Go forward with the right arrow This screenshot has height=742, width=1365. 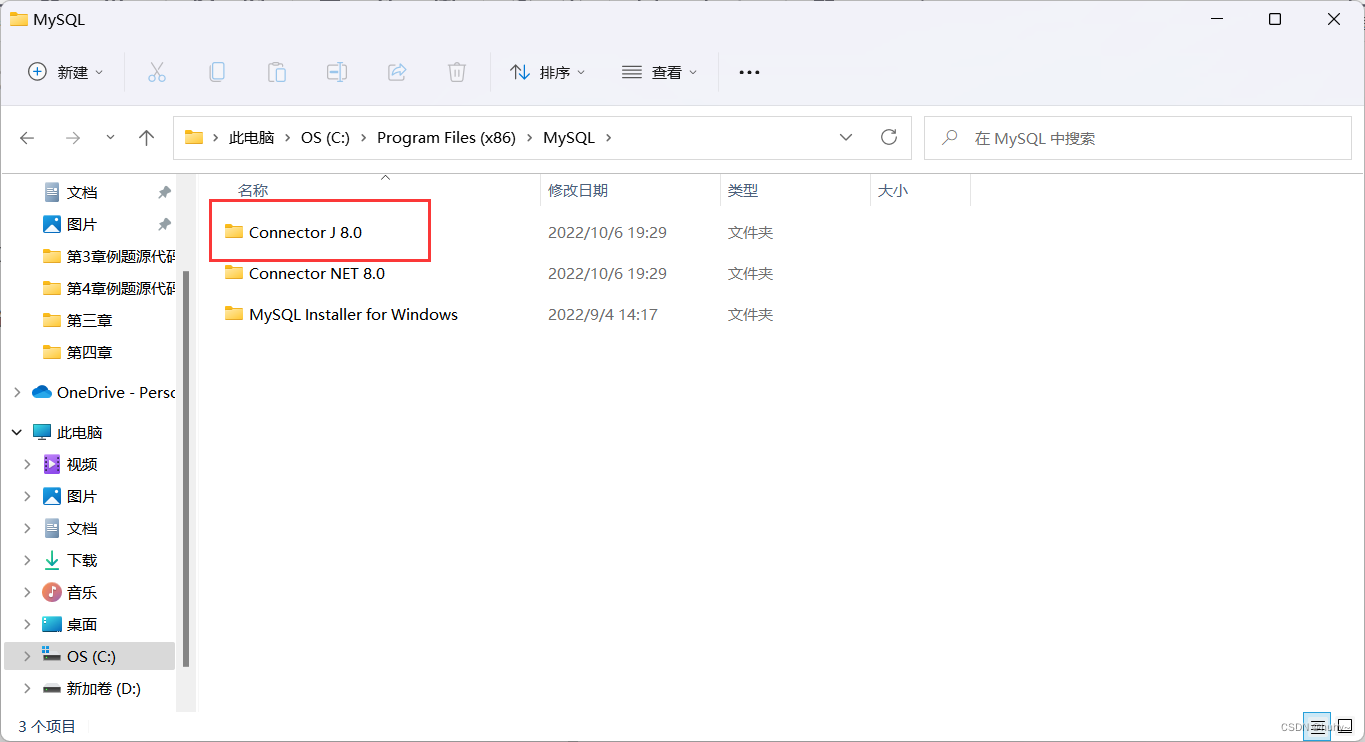pos(72,138)
